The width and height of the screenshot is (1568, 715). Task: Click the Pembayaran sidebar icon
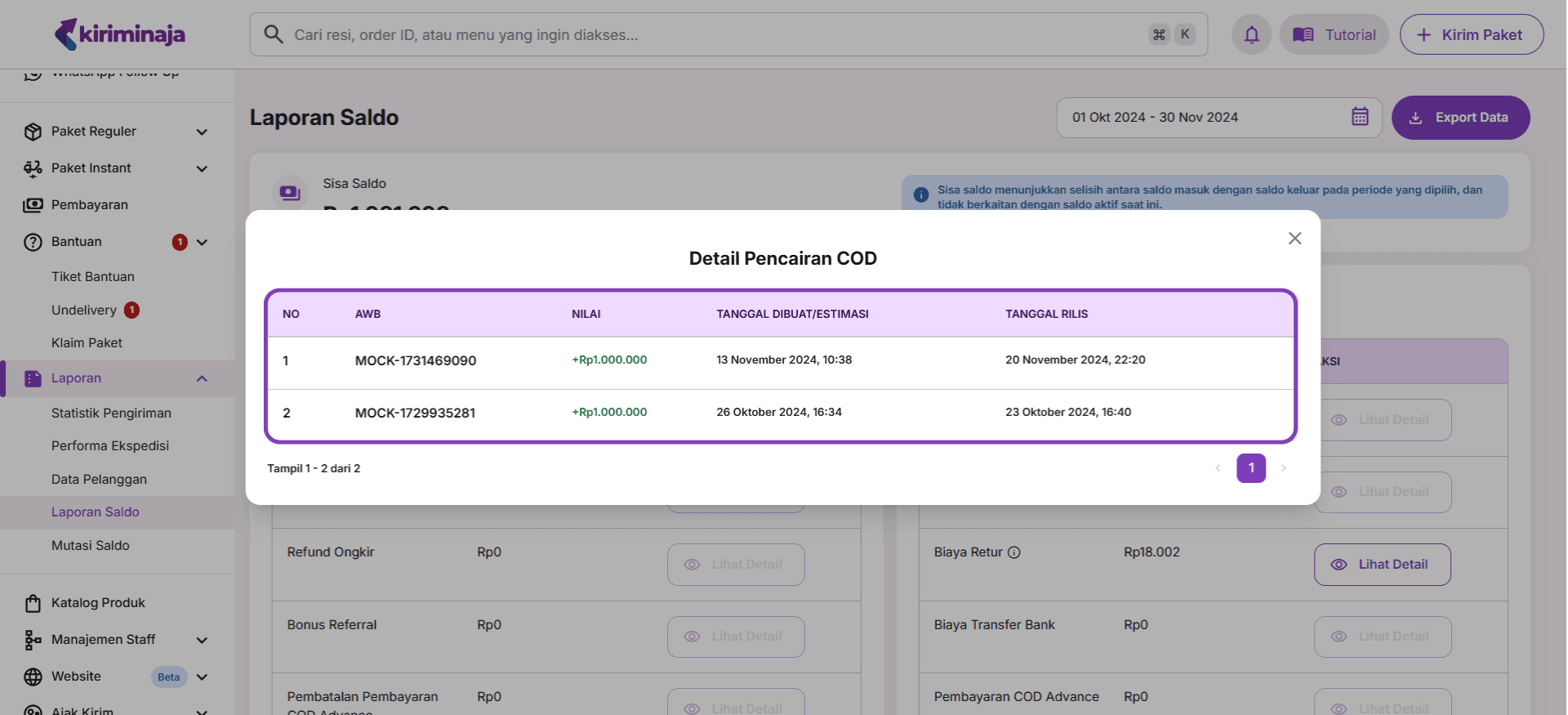[33, 205]
